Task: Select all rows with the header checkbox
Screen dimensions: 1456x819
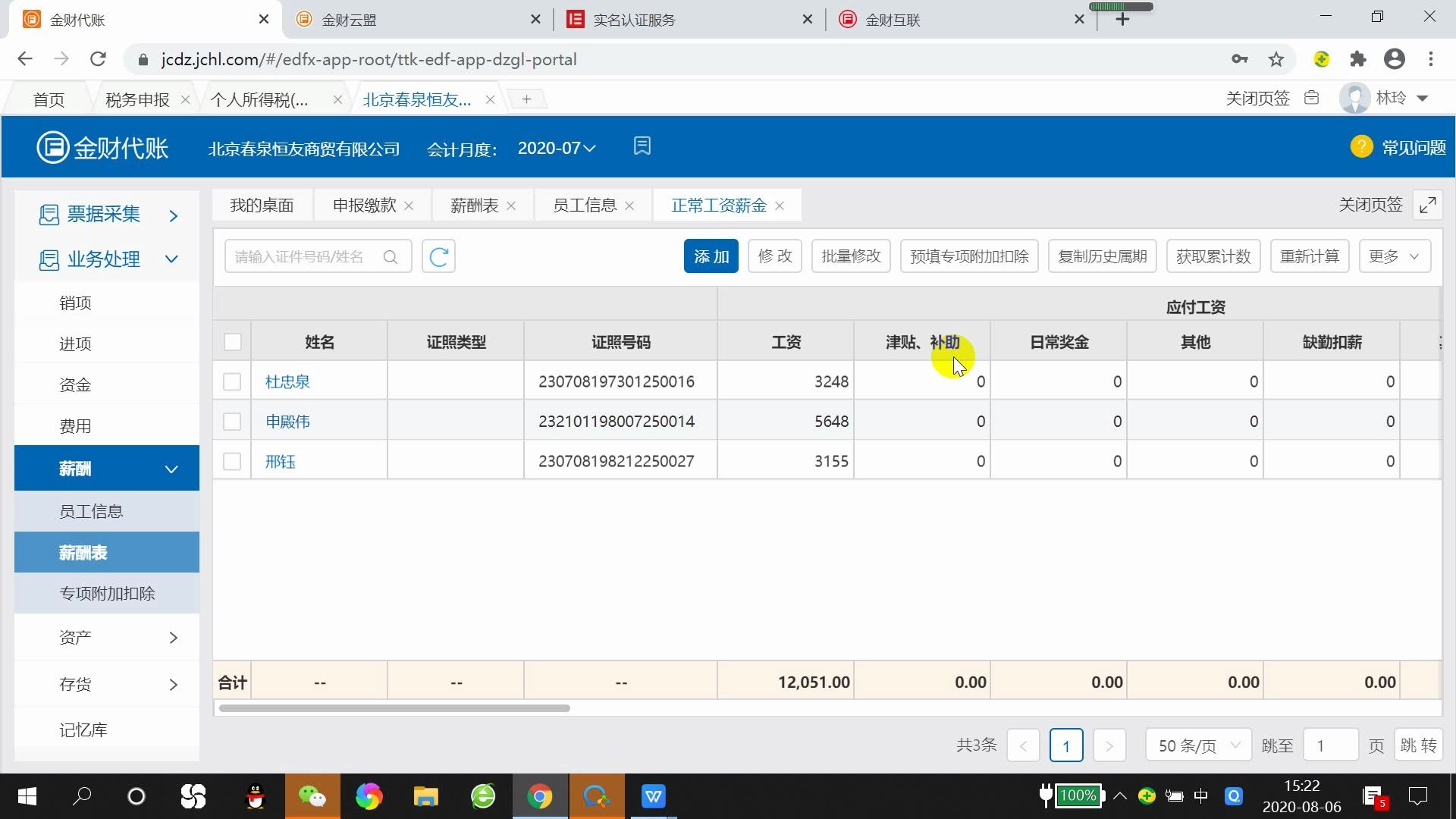Action: click(x=232, y=342)
